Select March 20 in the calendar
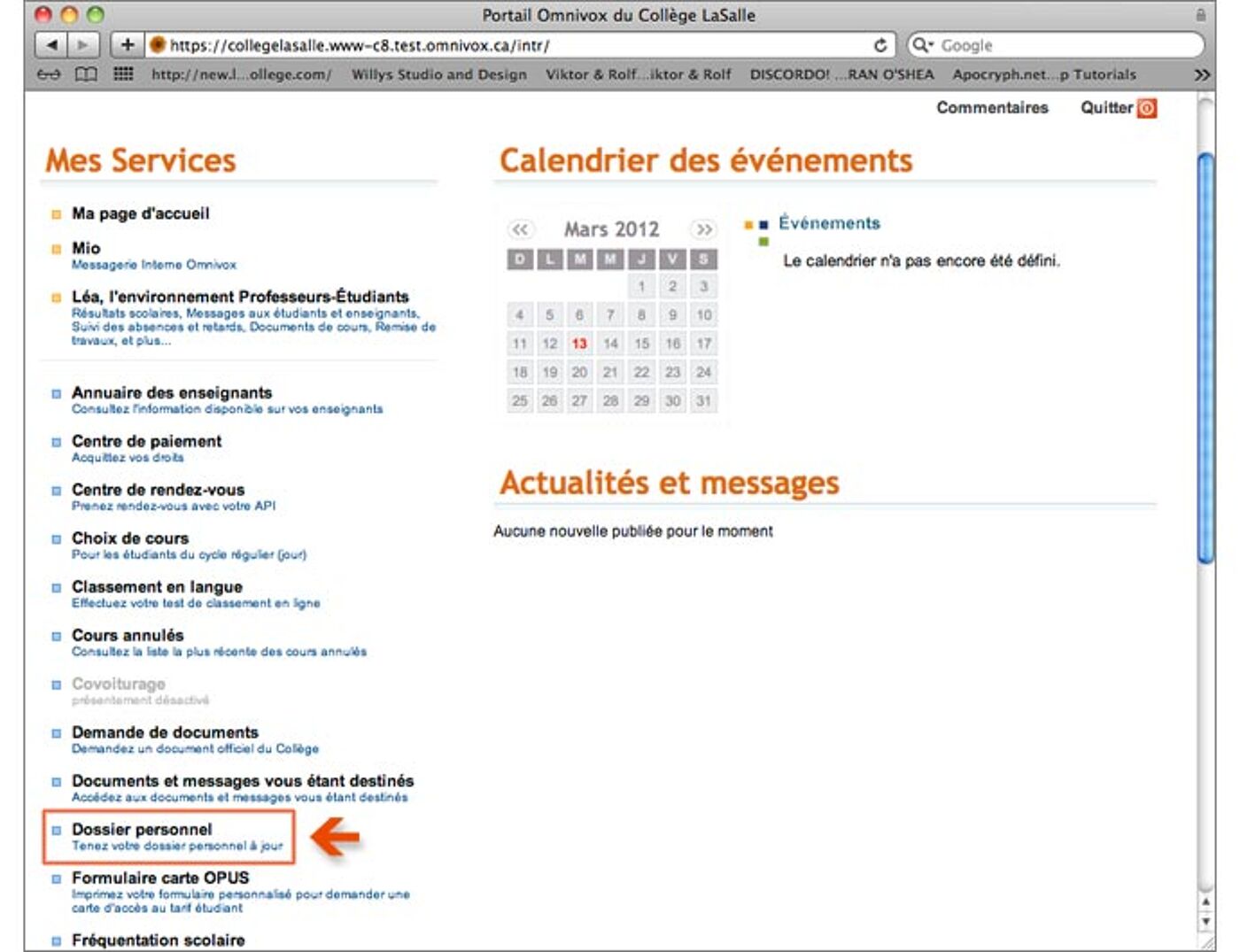1240x952 pixels. (x=579, y=372)
